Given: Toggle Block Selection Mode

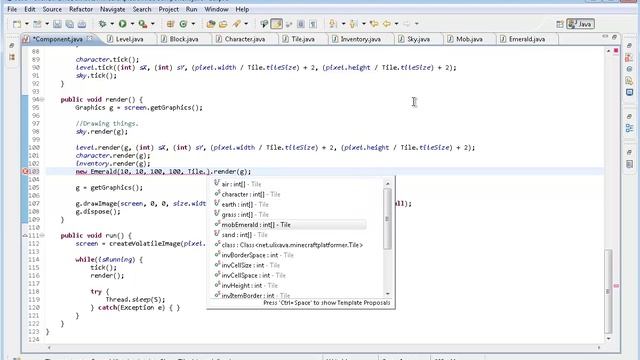Looking at the screenshot, I should [x=301, y=24].
